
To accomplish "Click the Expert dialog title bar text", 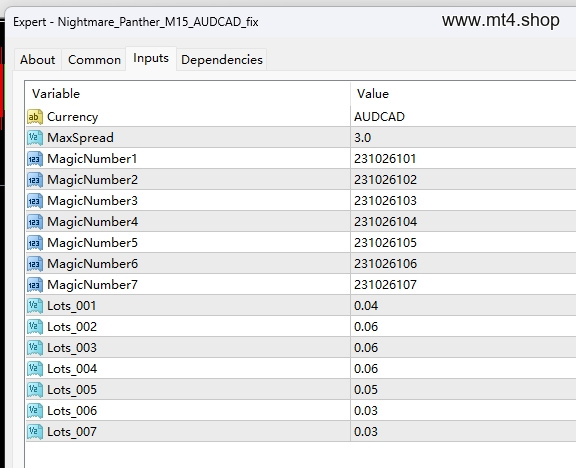I will (x=136, y=22).
